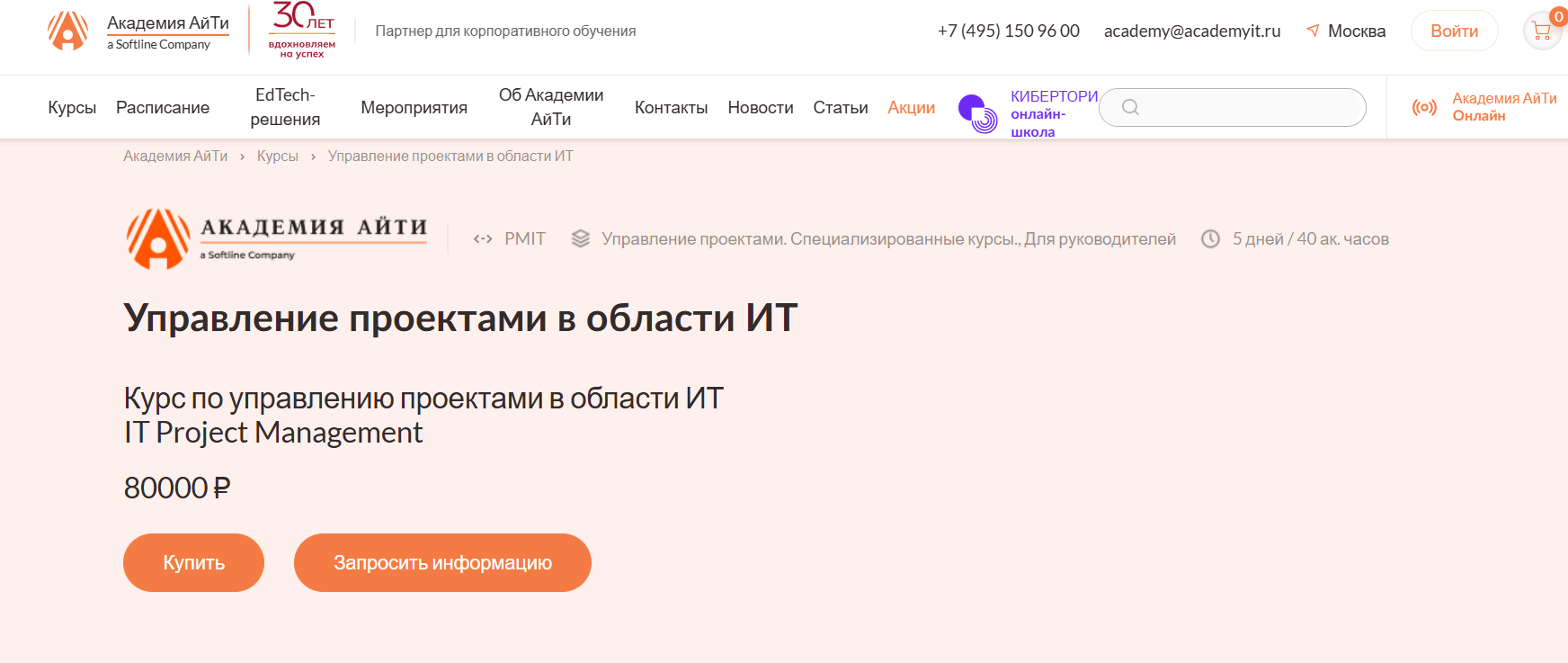Image resolution: width=1568 pixels, height=663 pixels.
Task: Expand the Об Академии АйТи menu
Action: pos(551,107)
